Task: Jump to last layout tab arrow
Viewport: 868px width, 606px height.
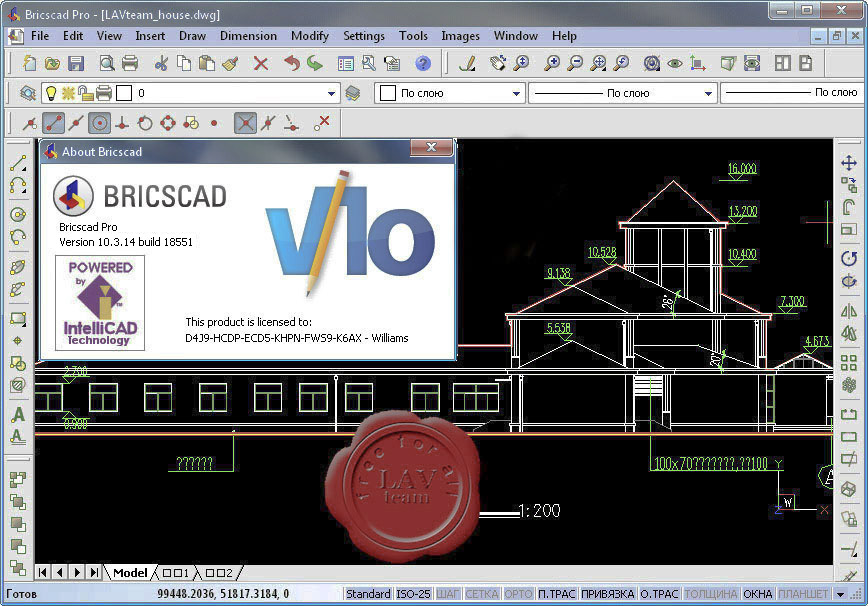Action: coord(94,572)
